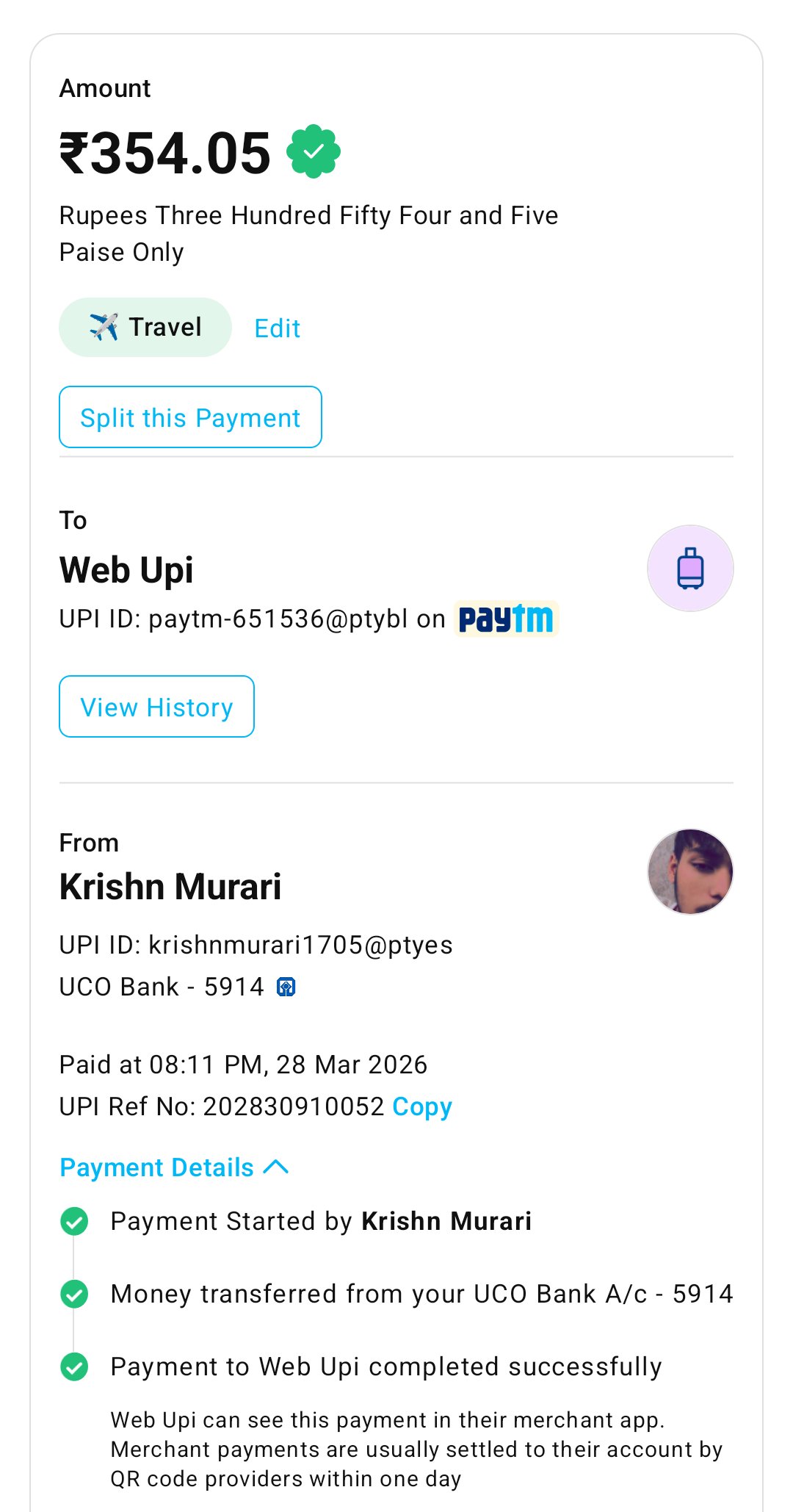793x1512 pixels.
Task: Click the krishnmurari1705@ptyes UPI ID
Action: pos(300,945)
